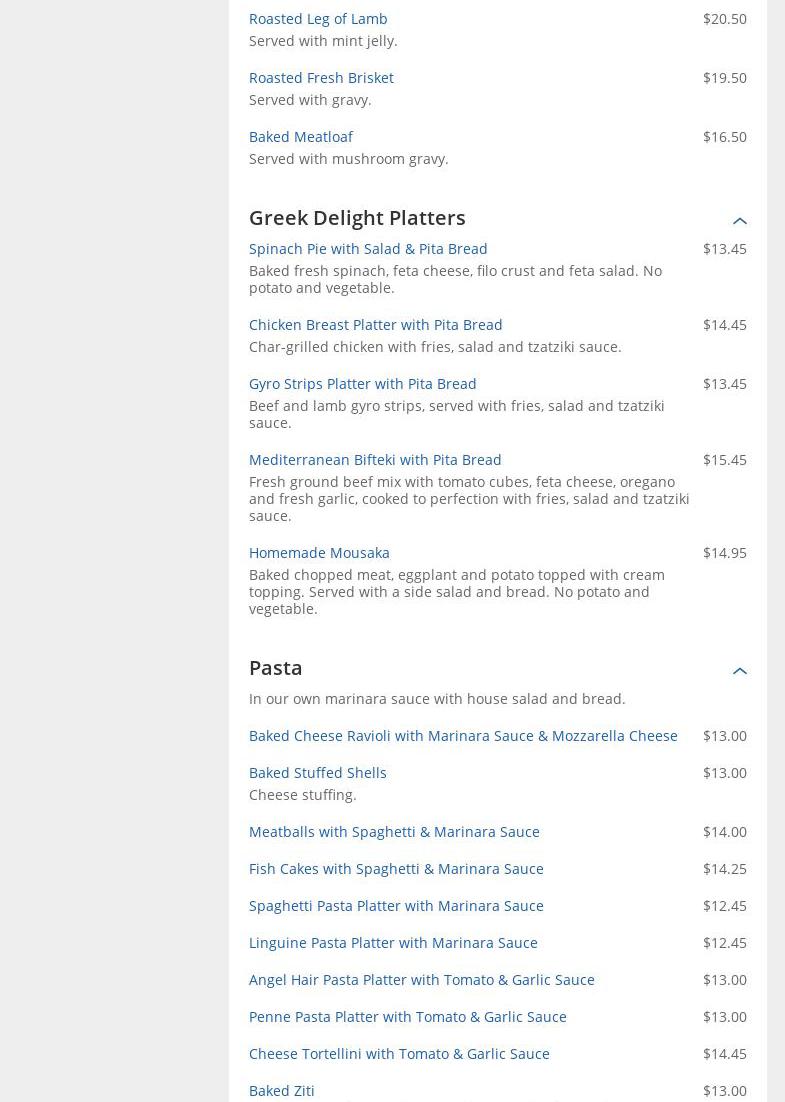Screen dimensions: 785x1102
Task: Select Gyro Strips Platter with Pita Bread
Action: (362, 384)
